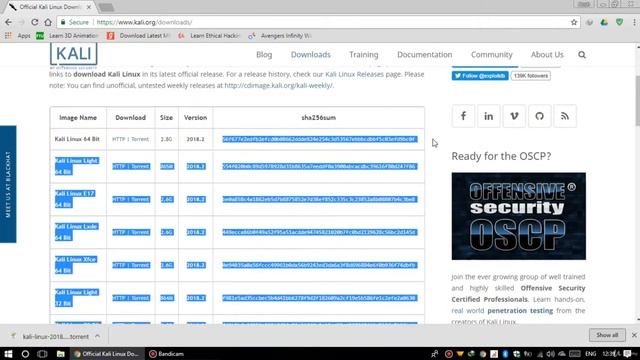Screen dimensions: 640x360
Task: Open Windows Start menu
Action: pyautogui.click(x=8, y=354)
